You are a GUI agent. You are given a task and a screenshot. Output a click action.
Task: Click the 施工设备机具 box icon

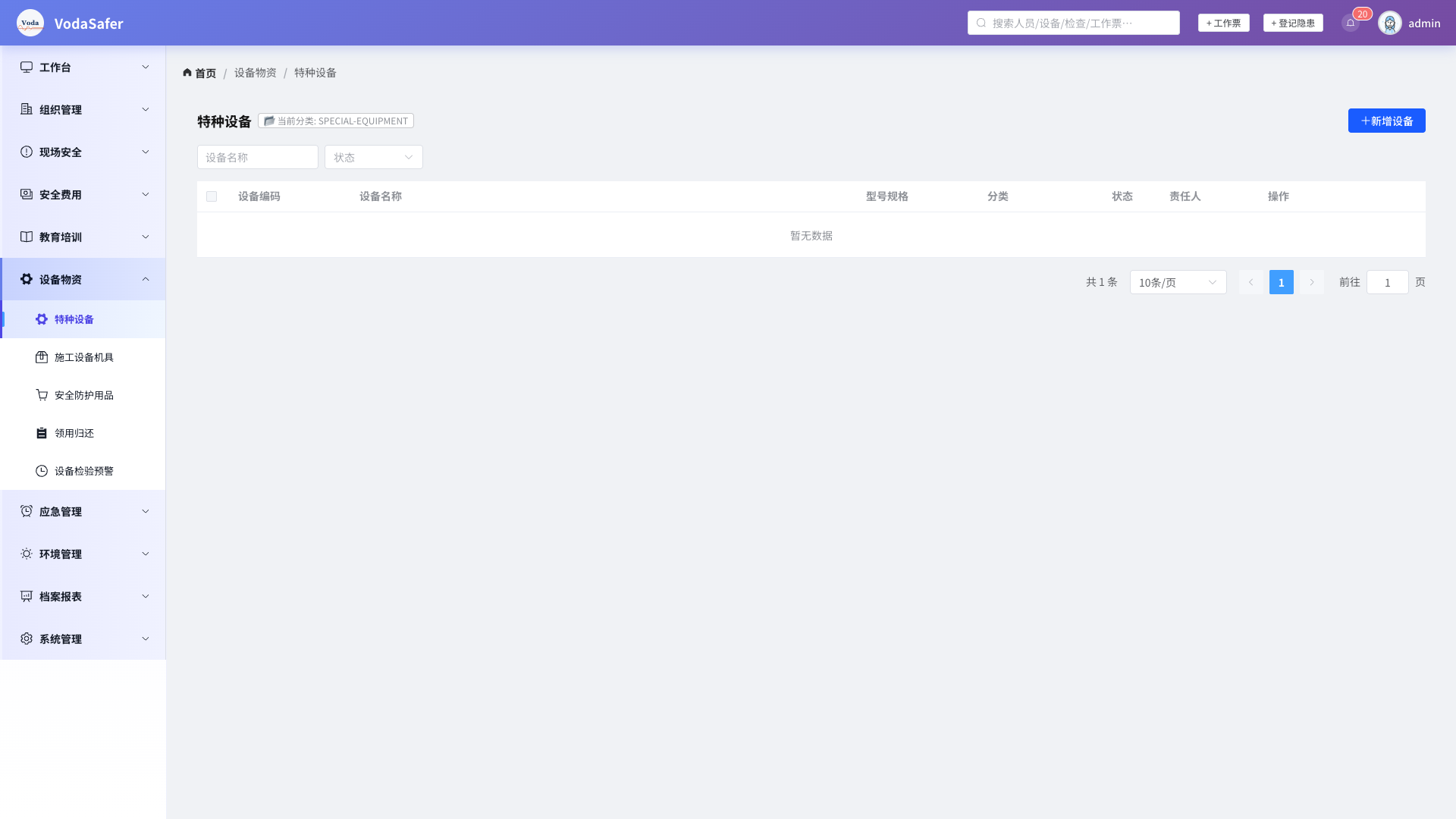[42, 357]
